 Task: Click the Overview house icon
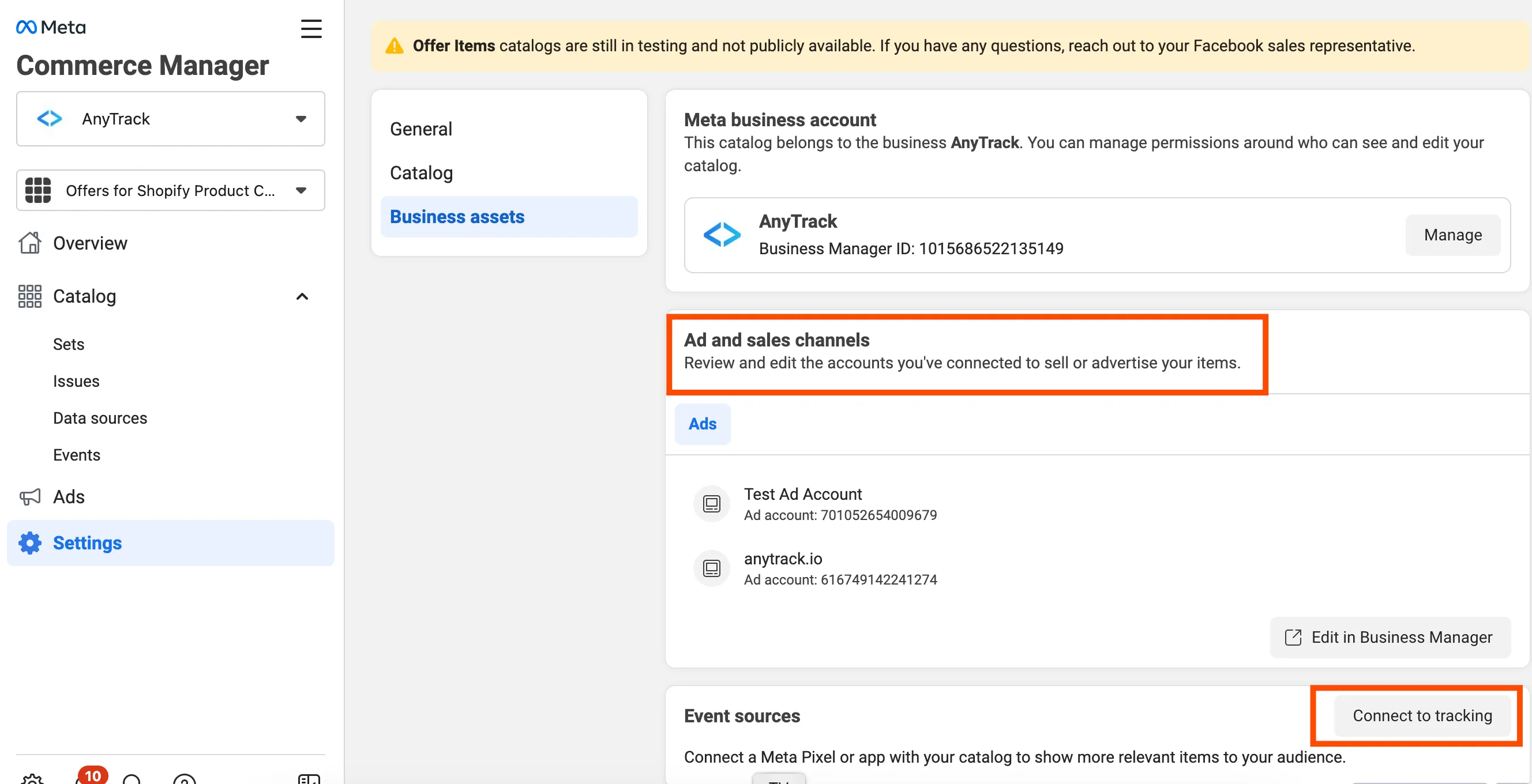pos(30,243)
